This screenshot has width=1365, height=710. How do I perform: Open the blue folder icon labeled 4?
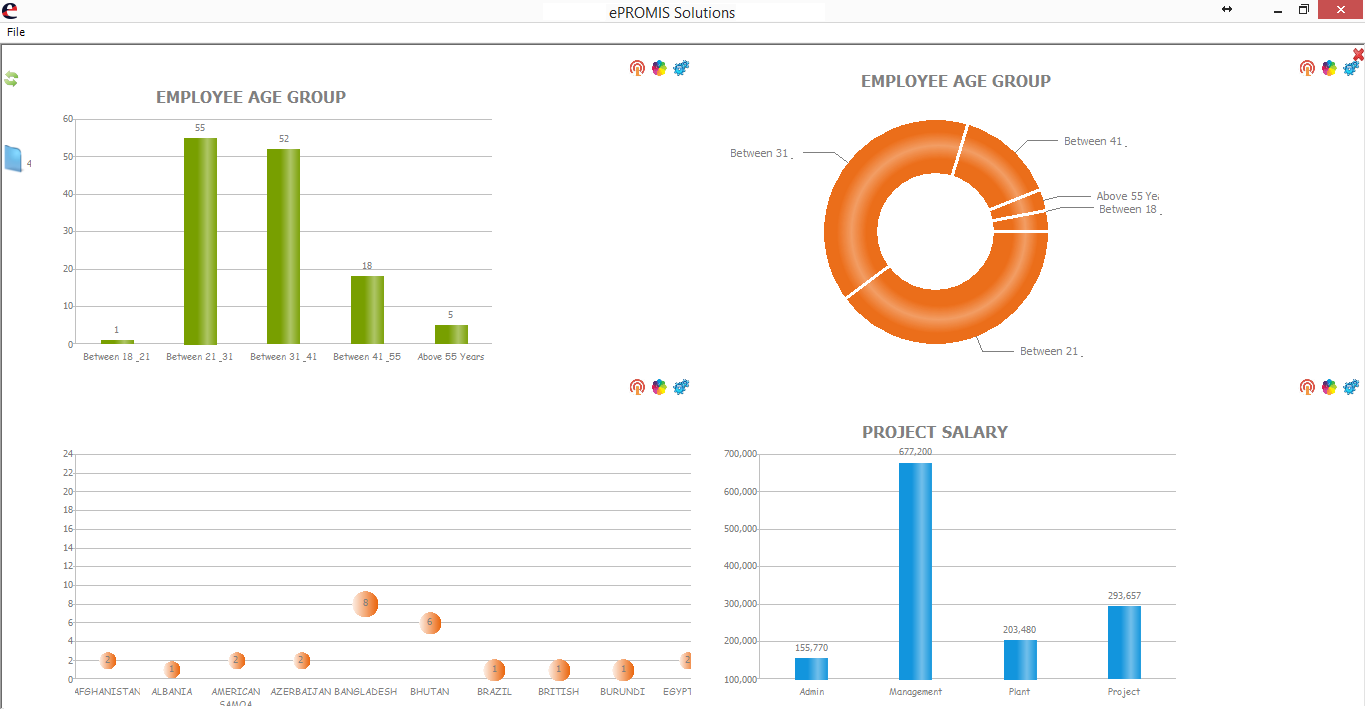[14, 159]
